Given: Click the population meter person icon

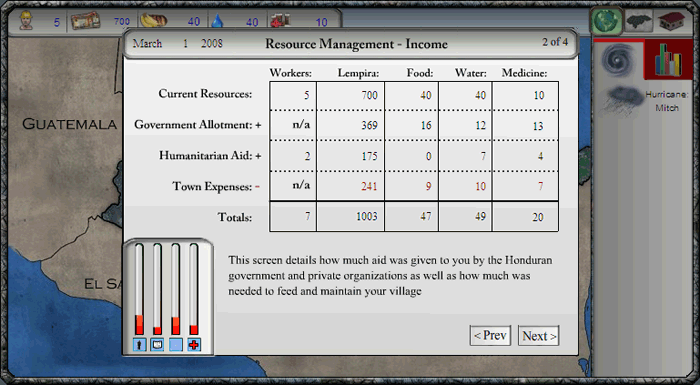Looking at the screenshot, I should tap(140, 344).
